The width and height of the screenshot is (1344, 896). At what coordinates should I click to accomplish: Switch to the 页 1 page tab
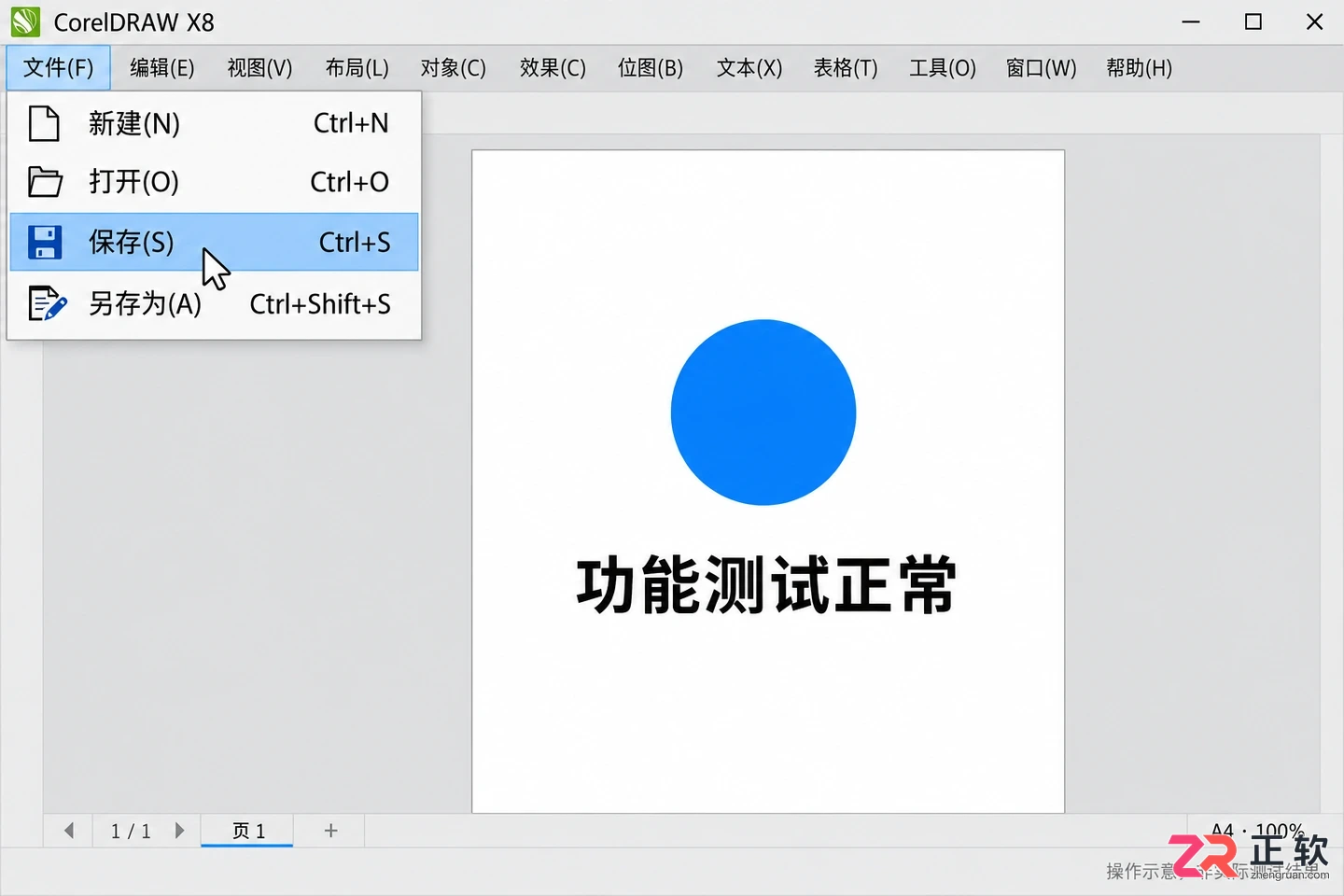247,831
